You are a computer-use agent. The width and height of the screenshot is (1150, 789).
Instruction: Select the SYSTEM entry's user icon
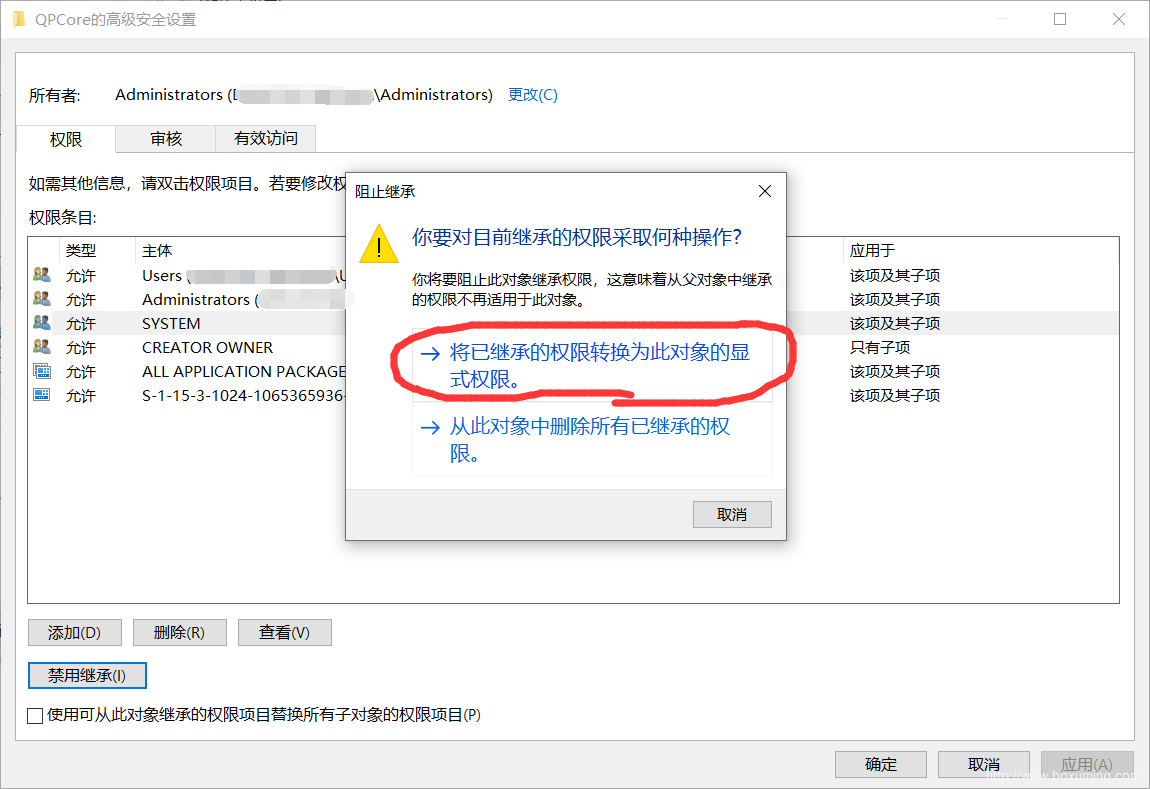tap(42, 323)
